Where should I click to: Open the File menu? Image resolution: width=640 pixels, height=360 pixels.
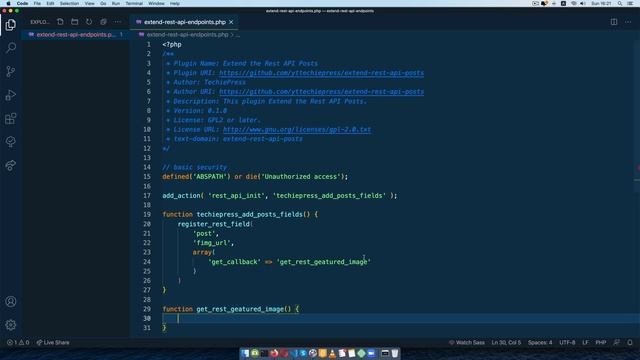37,3
